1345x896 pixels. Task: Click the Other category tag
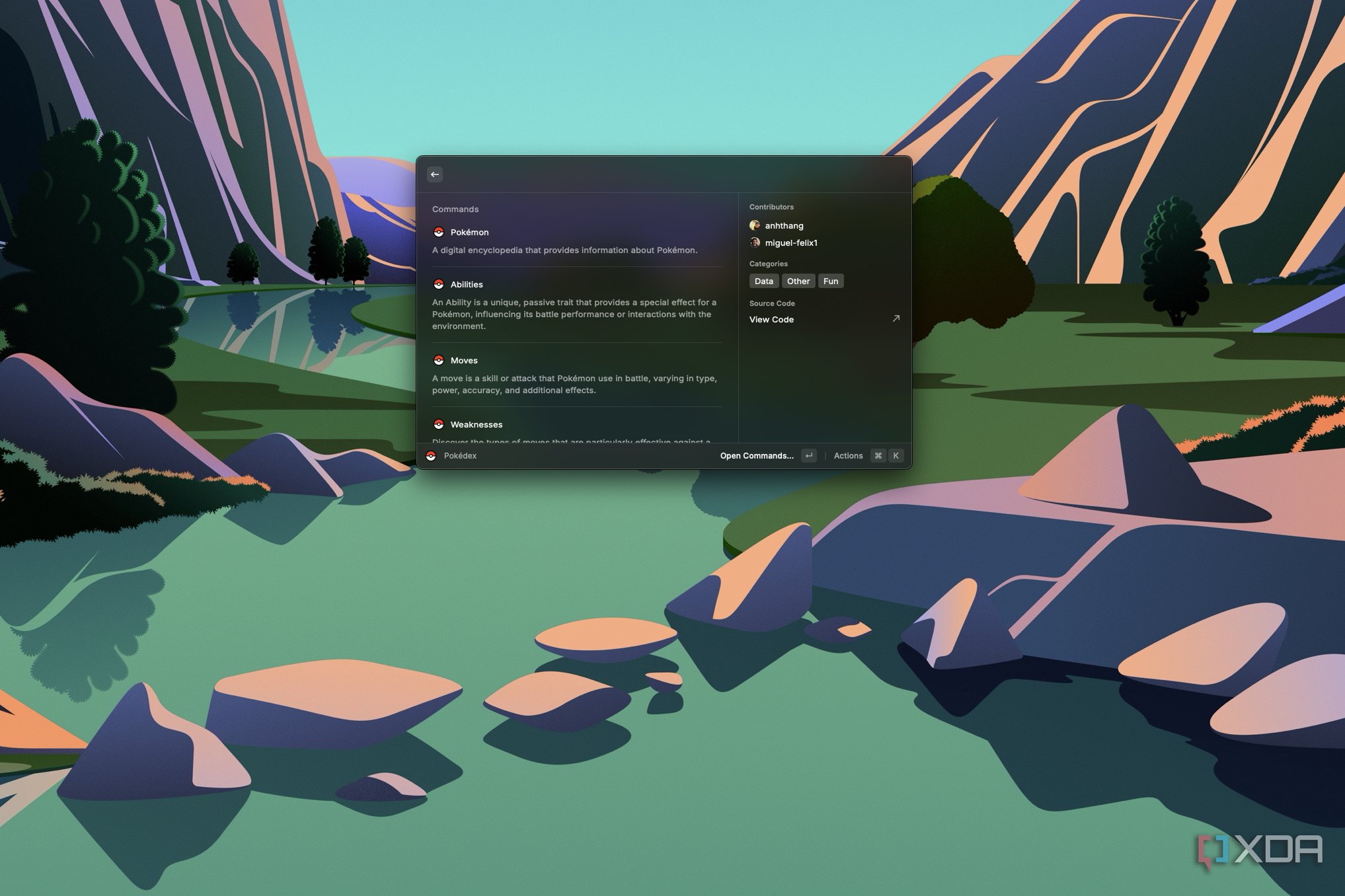[x=798, y=281]
